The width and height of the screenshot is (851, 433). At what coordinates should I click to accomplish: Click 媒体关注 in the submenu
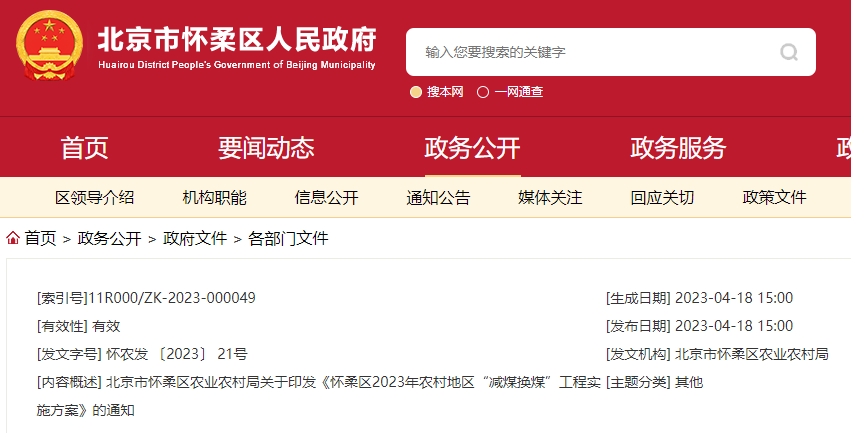[x=550, y=197]
